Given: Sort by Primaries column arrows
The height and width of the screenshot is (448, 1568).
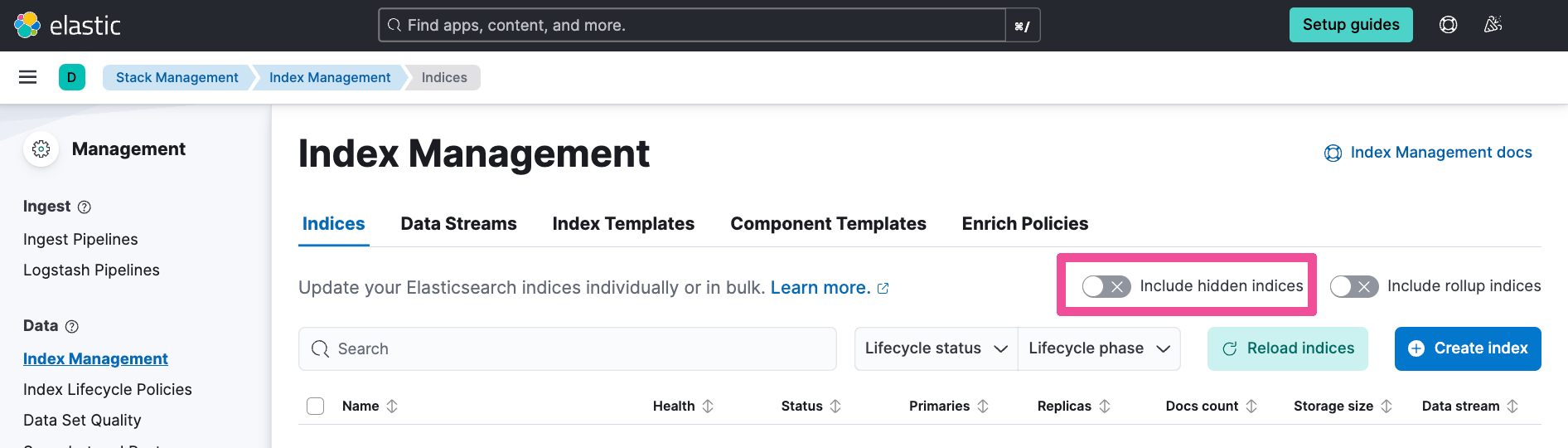Looking at the screenshot, I should [983, 407].
